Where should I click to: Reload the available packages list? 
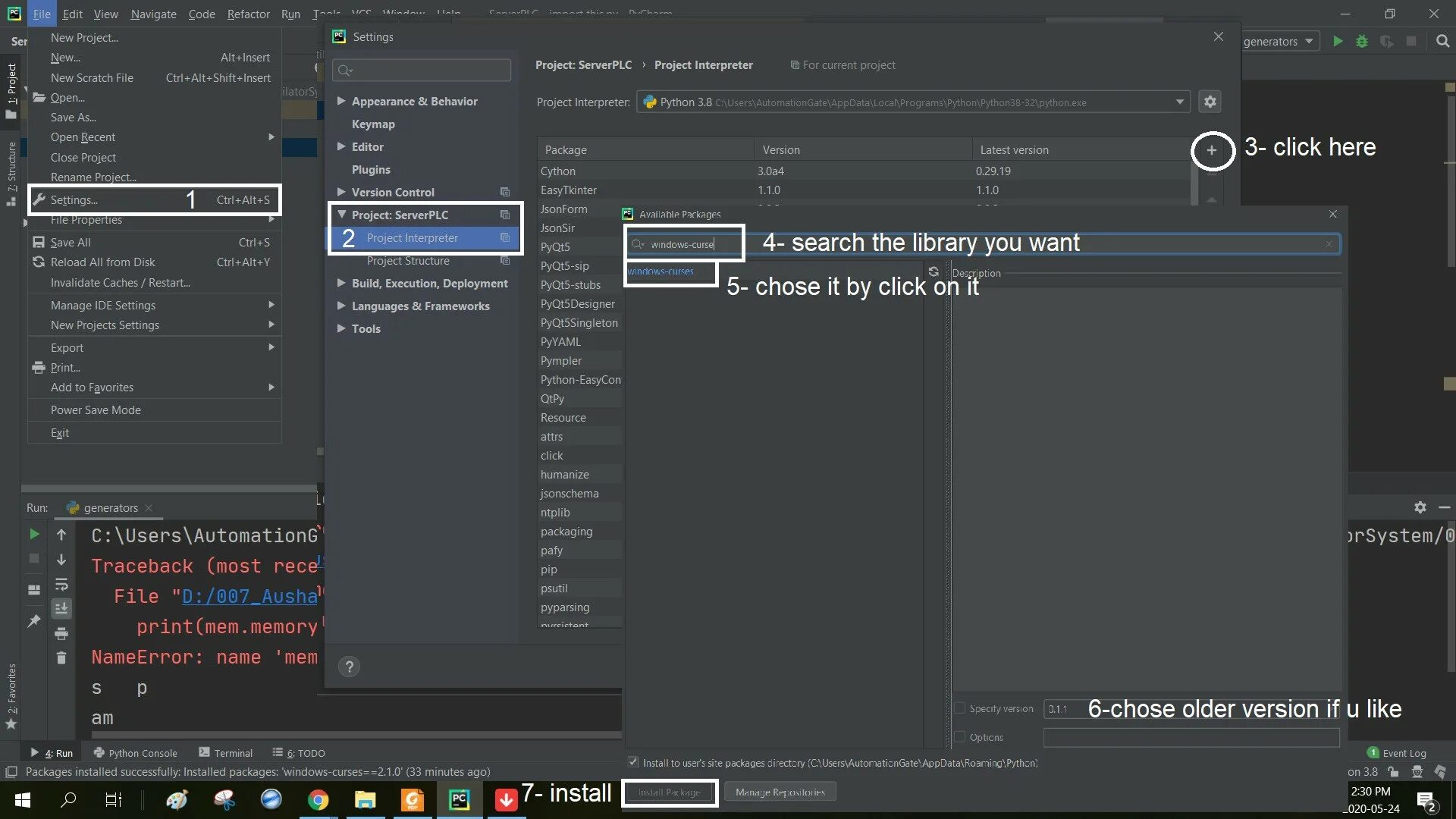934,271
